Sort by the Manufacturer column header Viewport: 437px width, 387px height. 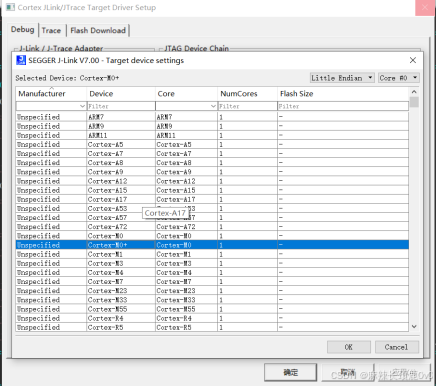pyautogui.click(x=51, y=94)
